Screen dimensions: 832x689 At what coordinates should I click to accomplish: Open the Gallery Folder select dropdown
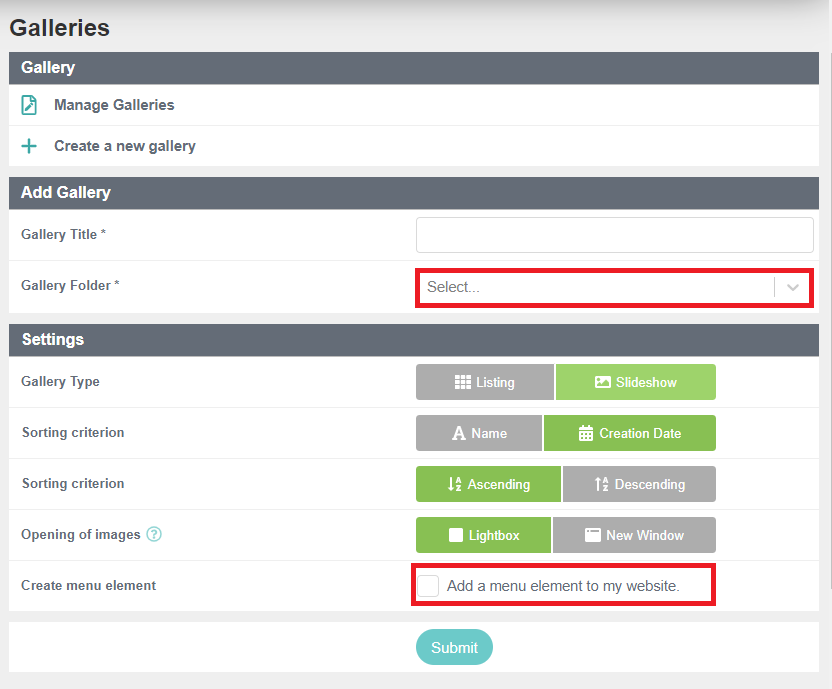[614, 287]
